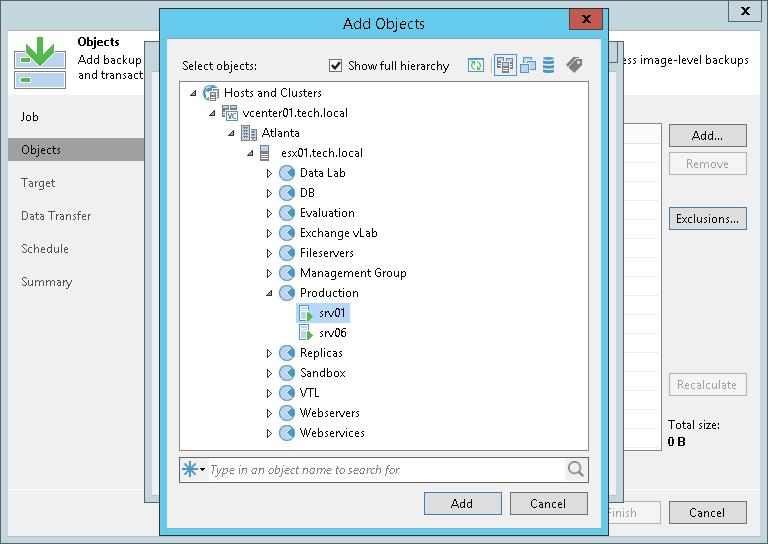768x544 pixels.
Task: Collapse the Hosts and Clusters node
Action: 193,93
